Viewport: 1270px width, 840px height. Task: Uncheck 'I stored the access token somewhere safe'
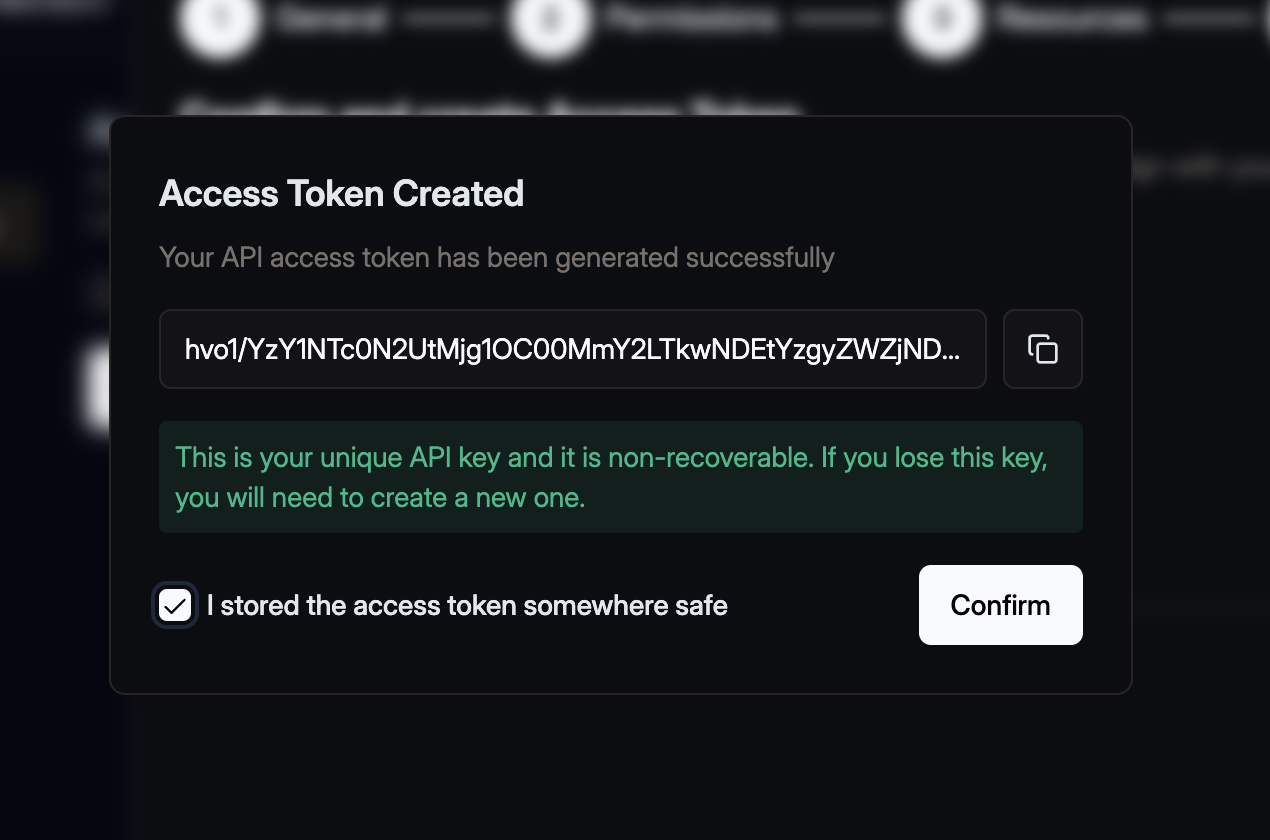pyautogui.click(x=175, y=605)
